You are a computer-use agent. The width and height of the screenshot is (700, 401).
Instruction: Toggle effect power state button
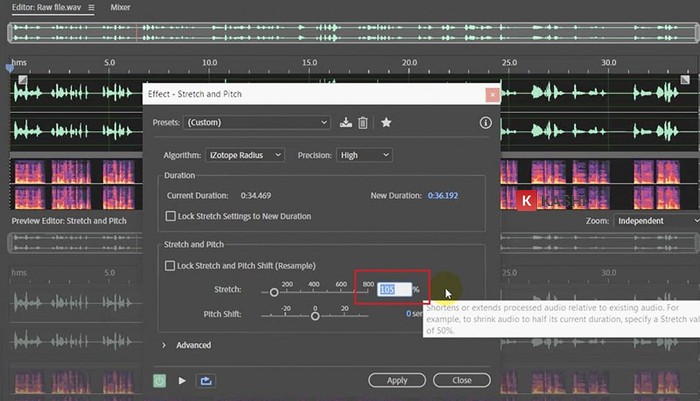[159, 380]
